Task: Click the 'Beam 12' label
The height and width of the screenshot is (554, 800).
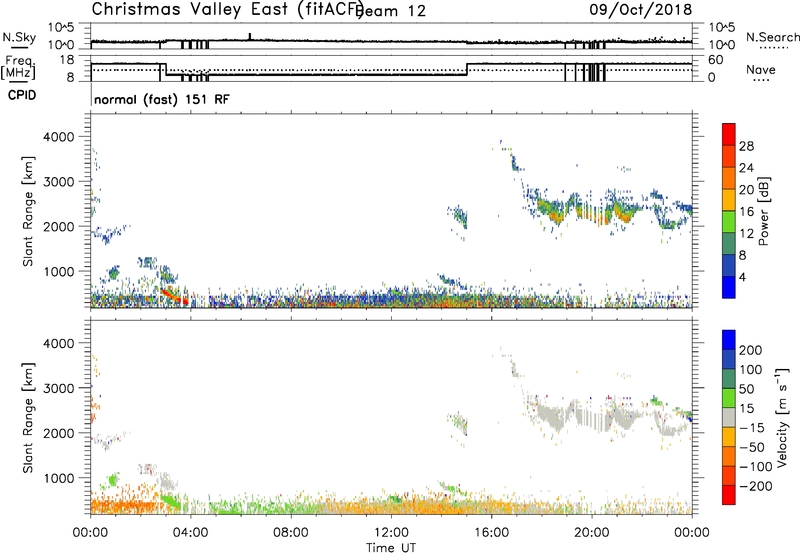Action: pyautogui.click(x=391, y=11)
